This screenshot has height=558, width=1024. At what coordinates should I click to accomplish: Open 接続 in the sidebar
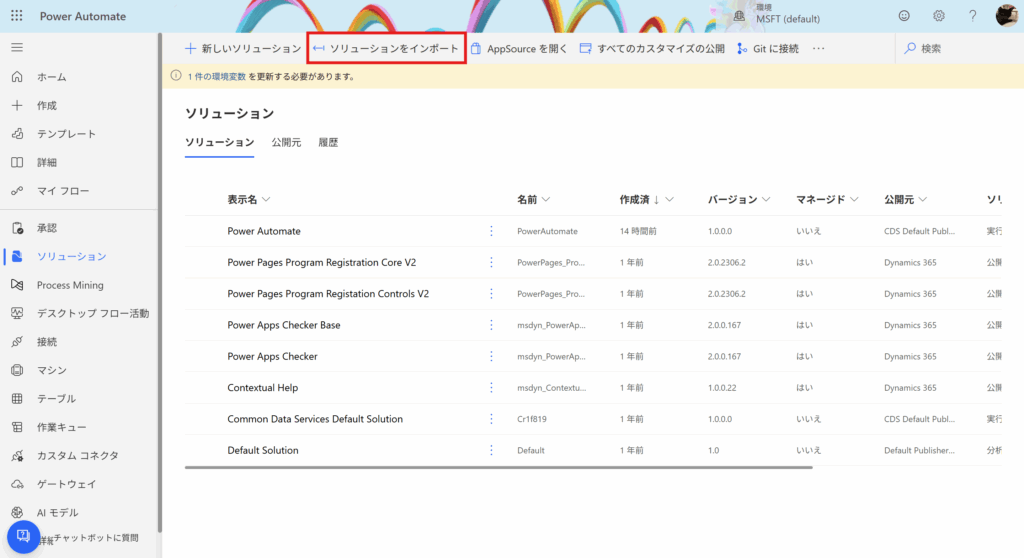46,342
